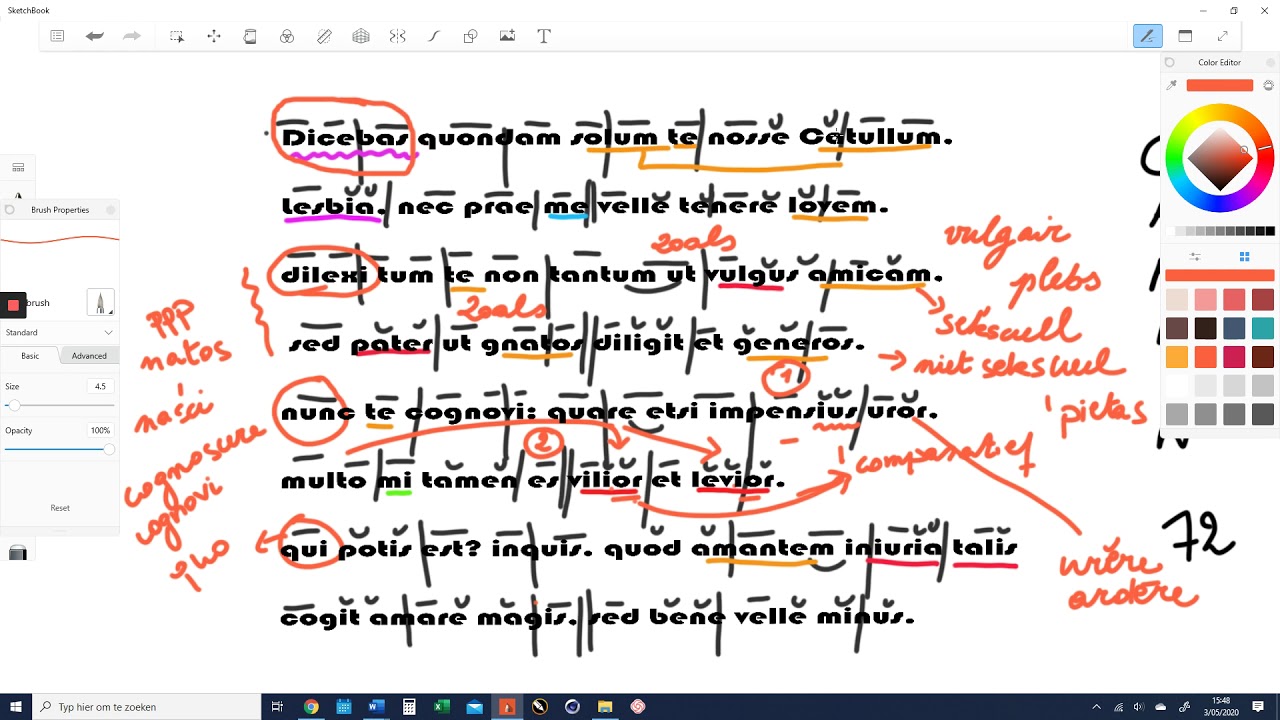Choose the rectangle selection tool
Viewport: 1280px width, 720px height.
[177, 36]
